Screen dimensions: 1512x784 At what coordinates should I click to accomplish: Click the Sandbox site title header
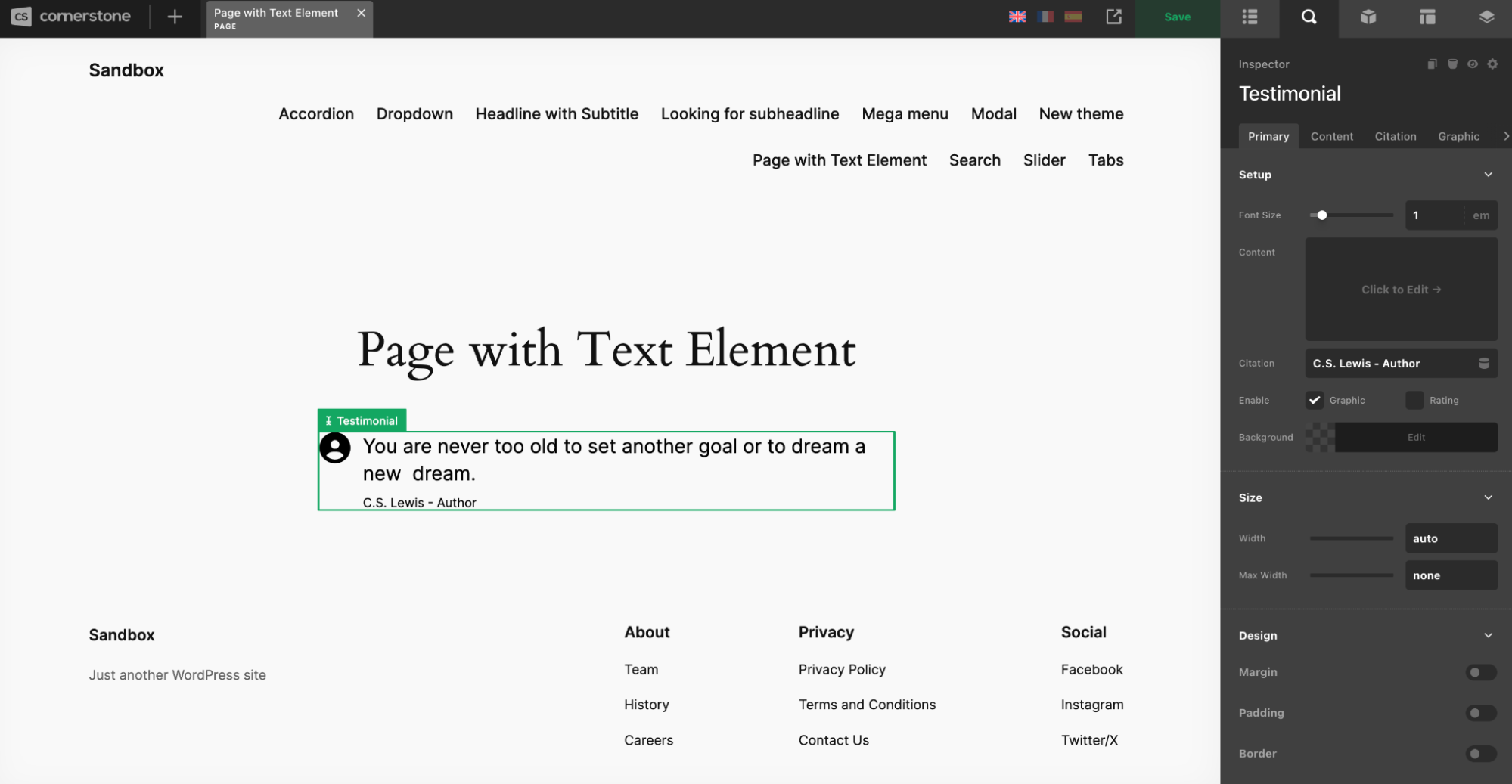tap(126, 70)
